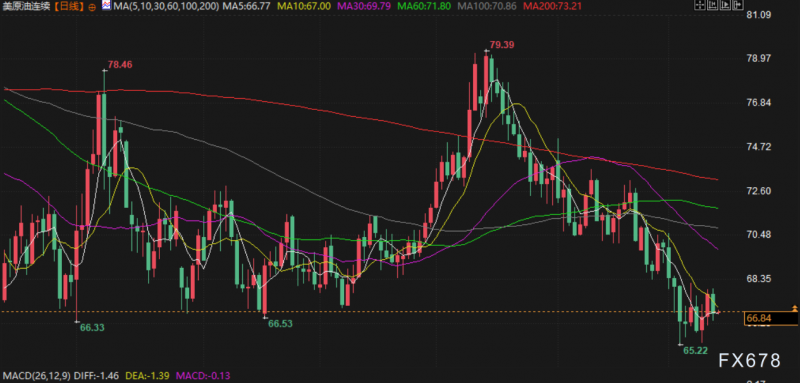Click the orange circled-plus icon beside 日线
Image resolution: width=800 pixels, height=383 pixels.
pos(91,7)
